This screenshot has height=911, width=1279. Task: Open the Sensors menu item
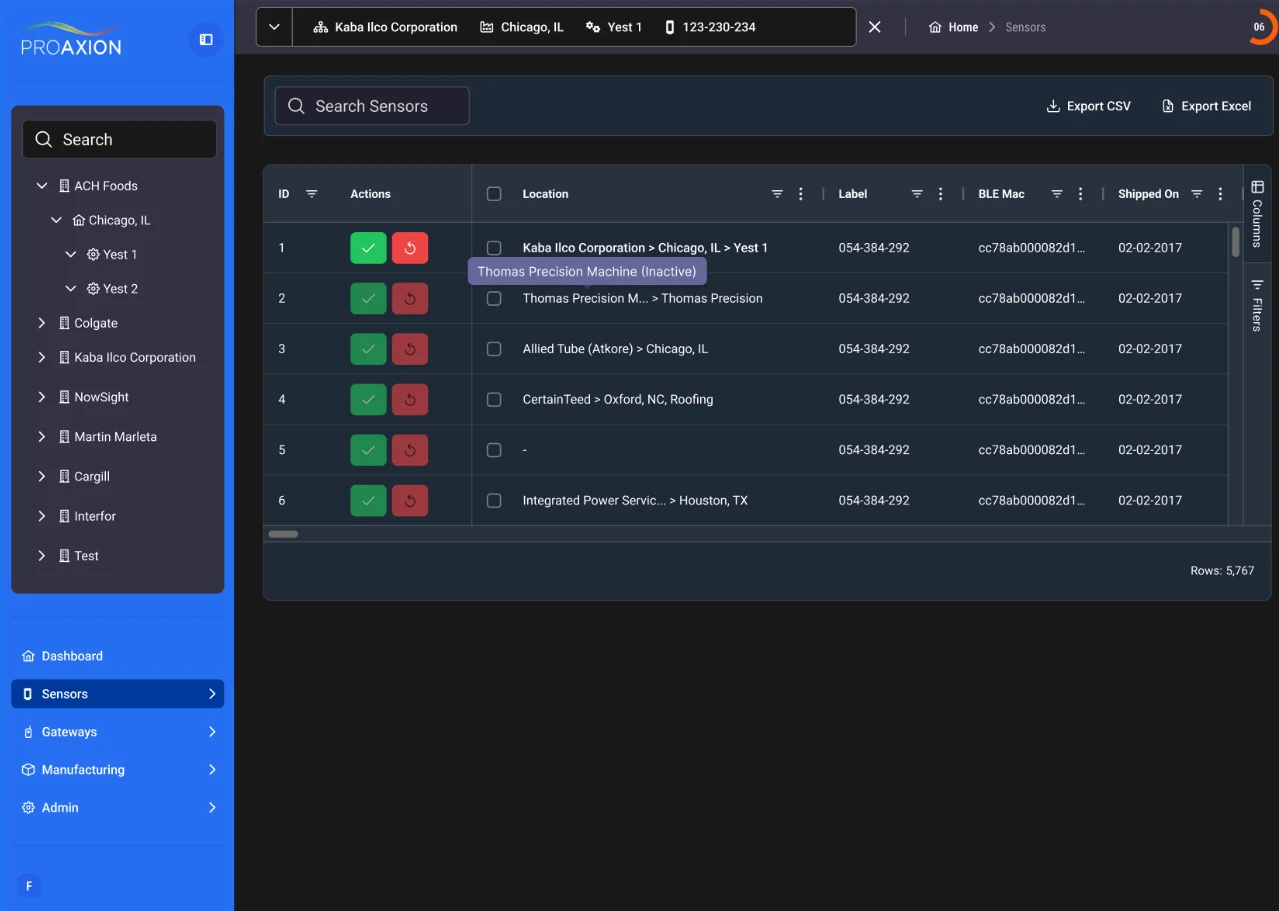[x=117, y=694]
